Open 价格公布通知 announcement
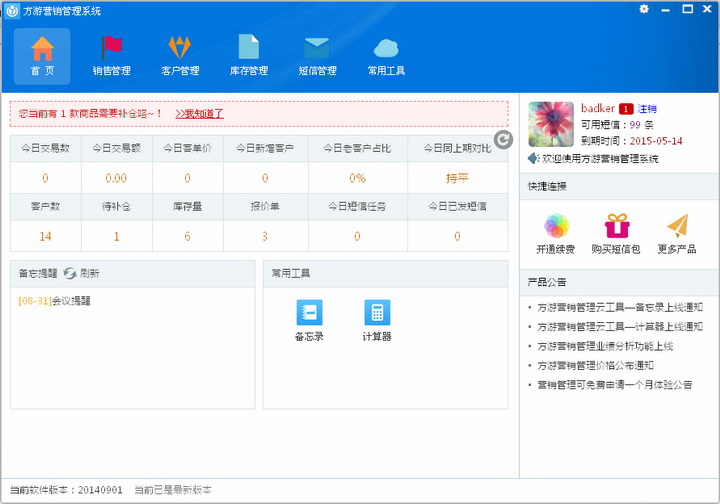Screen dimensions: 720x504 click(595, 365)
